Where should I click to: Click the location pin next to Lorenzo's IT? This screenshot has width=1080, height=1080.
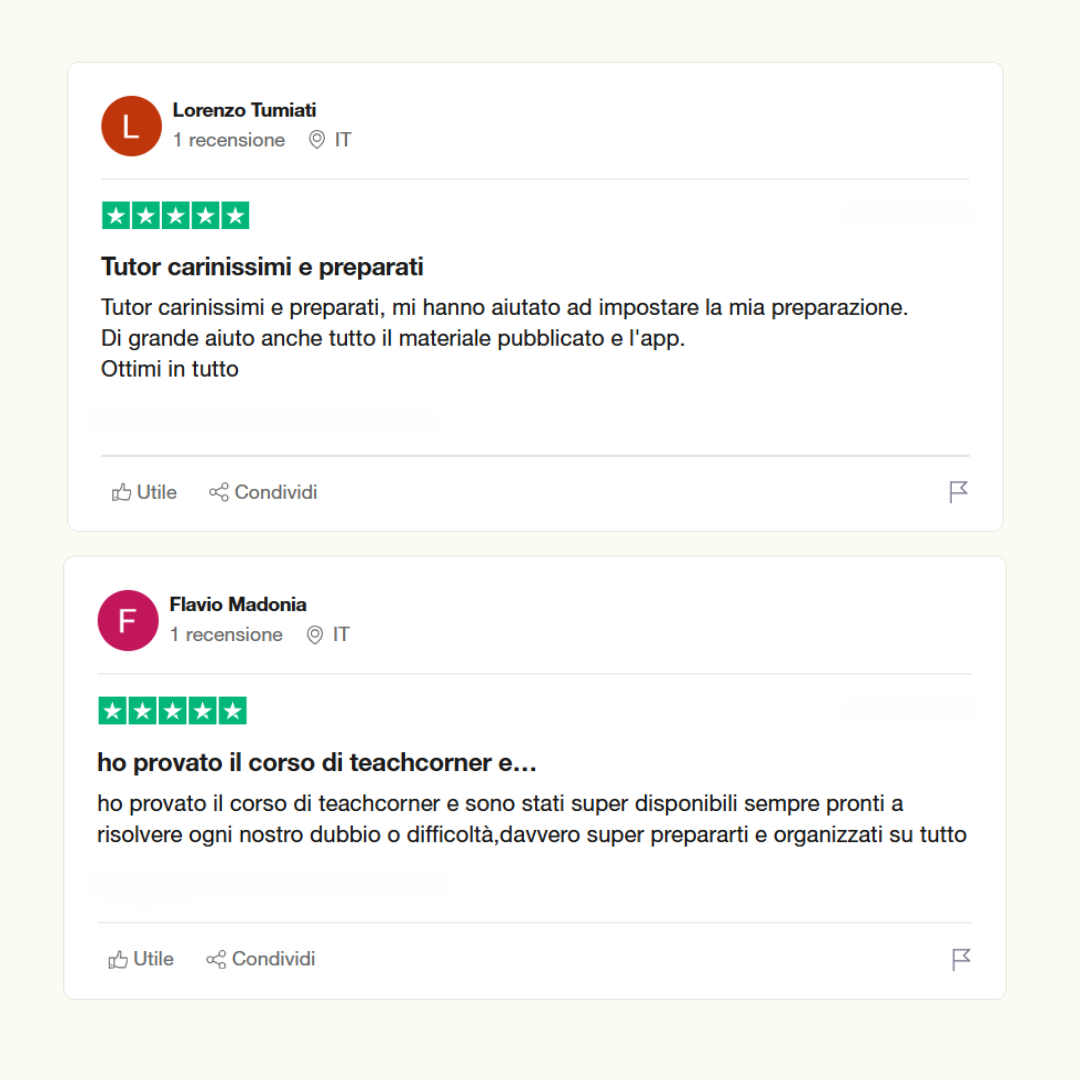click(317, 140)
